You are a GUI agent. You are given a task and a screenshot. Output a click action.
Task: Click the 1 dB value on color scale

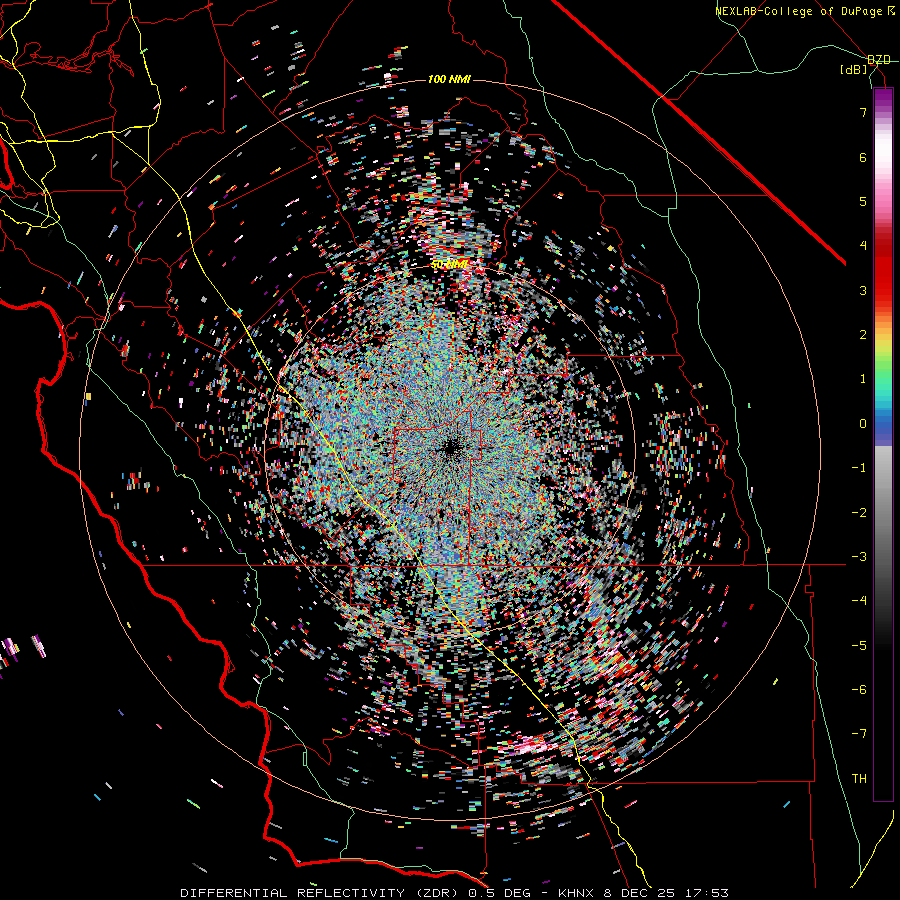pyautogui.click(x=863, y=379)
